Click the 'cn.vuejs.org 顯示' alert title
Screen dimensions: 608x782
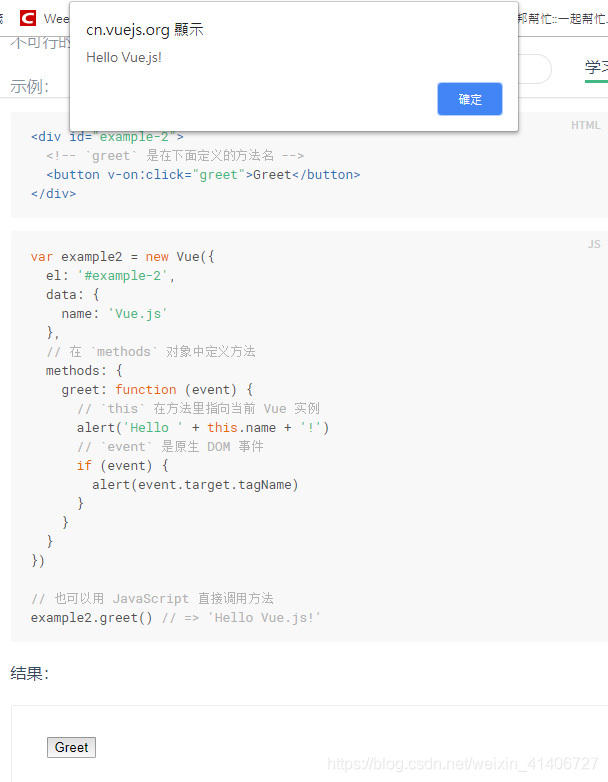(145, 30)
